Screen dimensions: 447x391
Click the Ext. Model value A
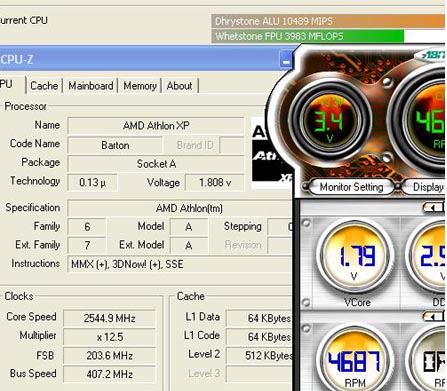[x=189, y=245]
